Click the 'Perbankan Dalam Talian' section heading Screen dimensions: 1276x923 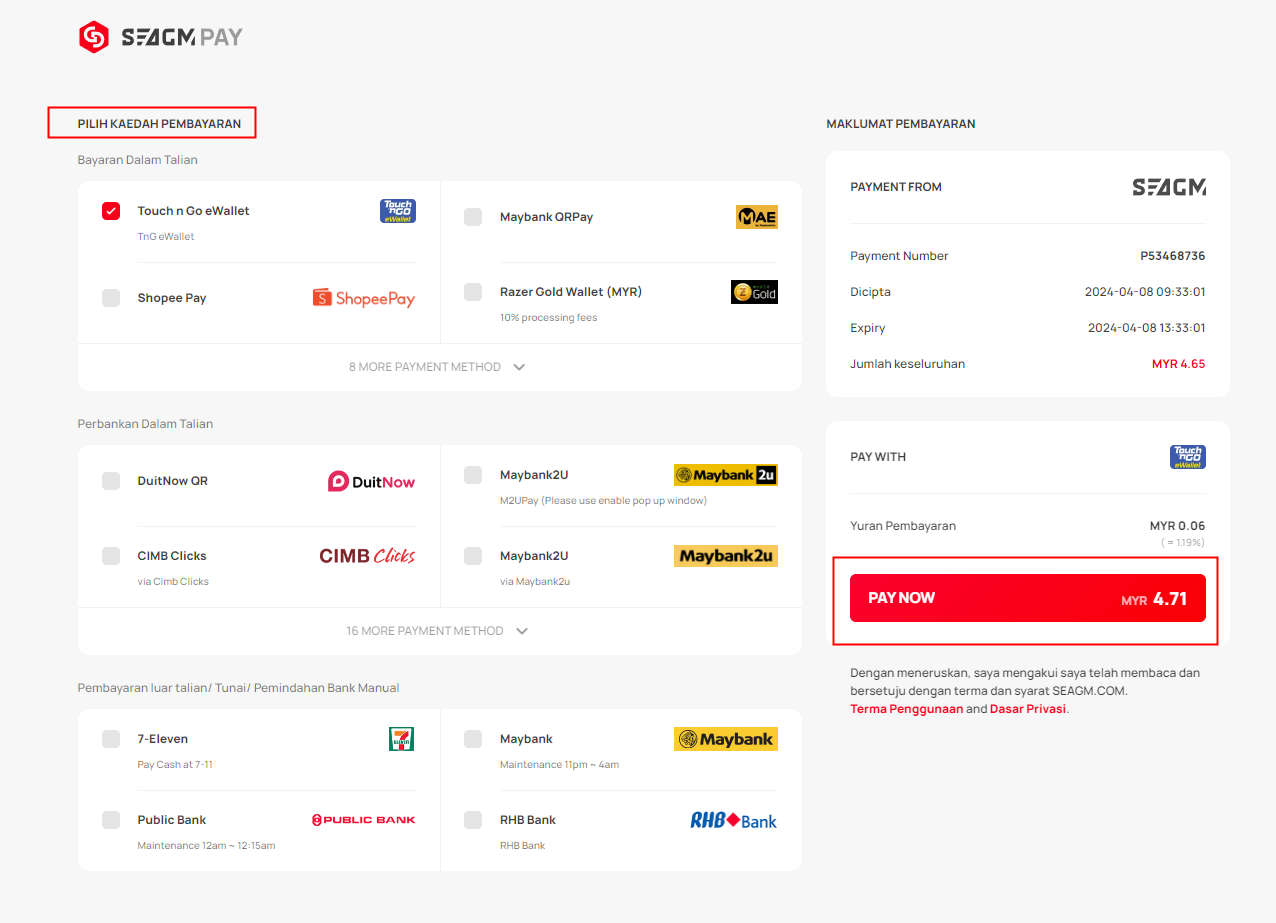(145, 424)
